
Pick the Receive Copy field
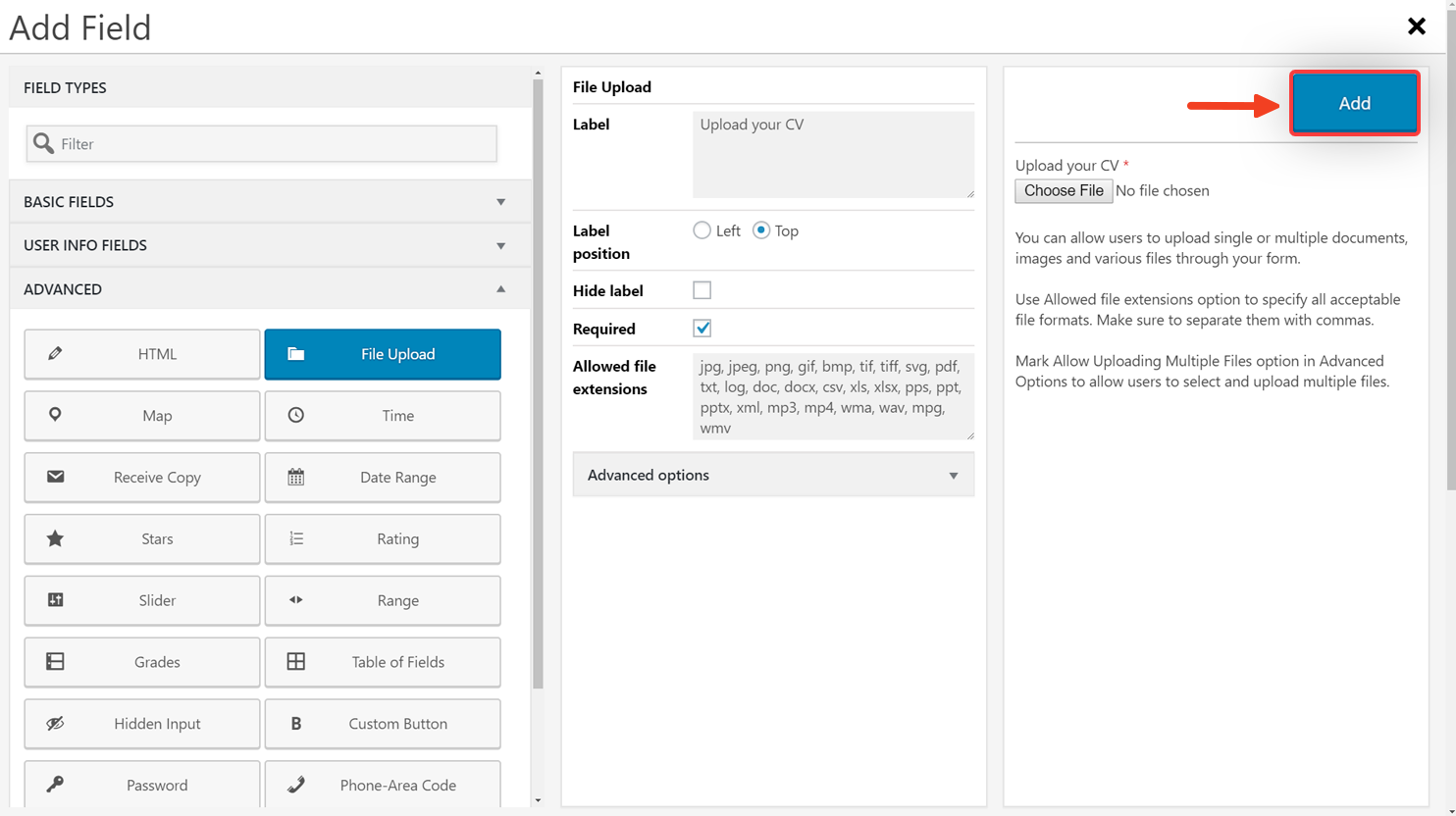[142, 478]
